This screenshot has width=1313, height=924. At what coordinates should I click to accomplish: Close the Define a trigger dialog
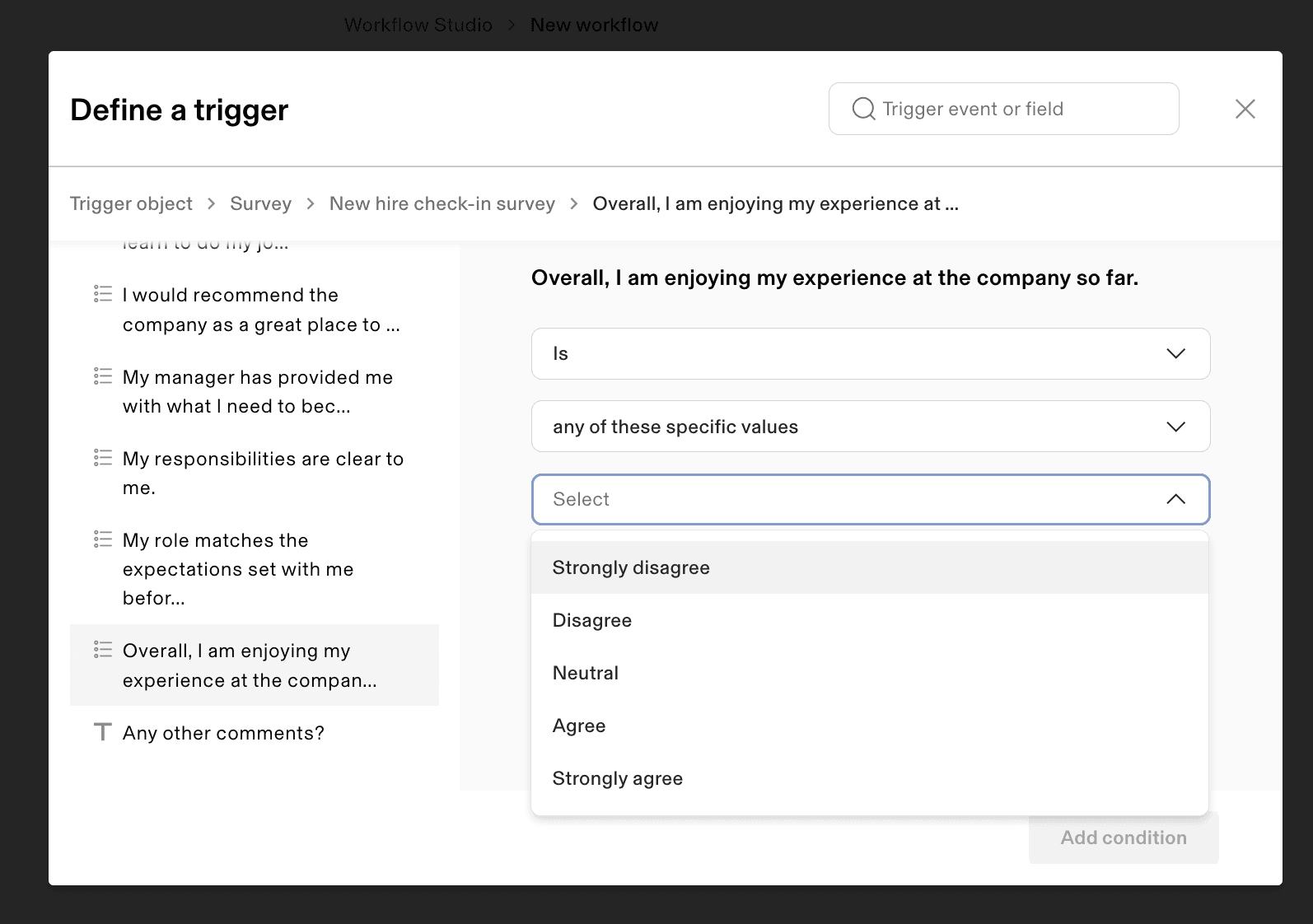pos(1245,109)
